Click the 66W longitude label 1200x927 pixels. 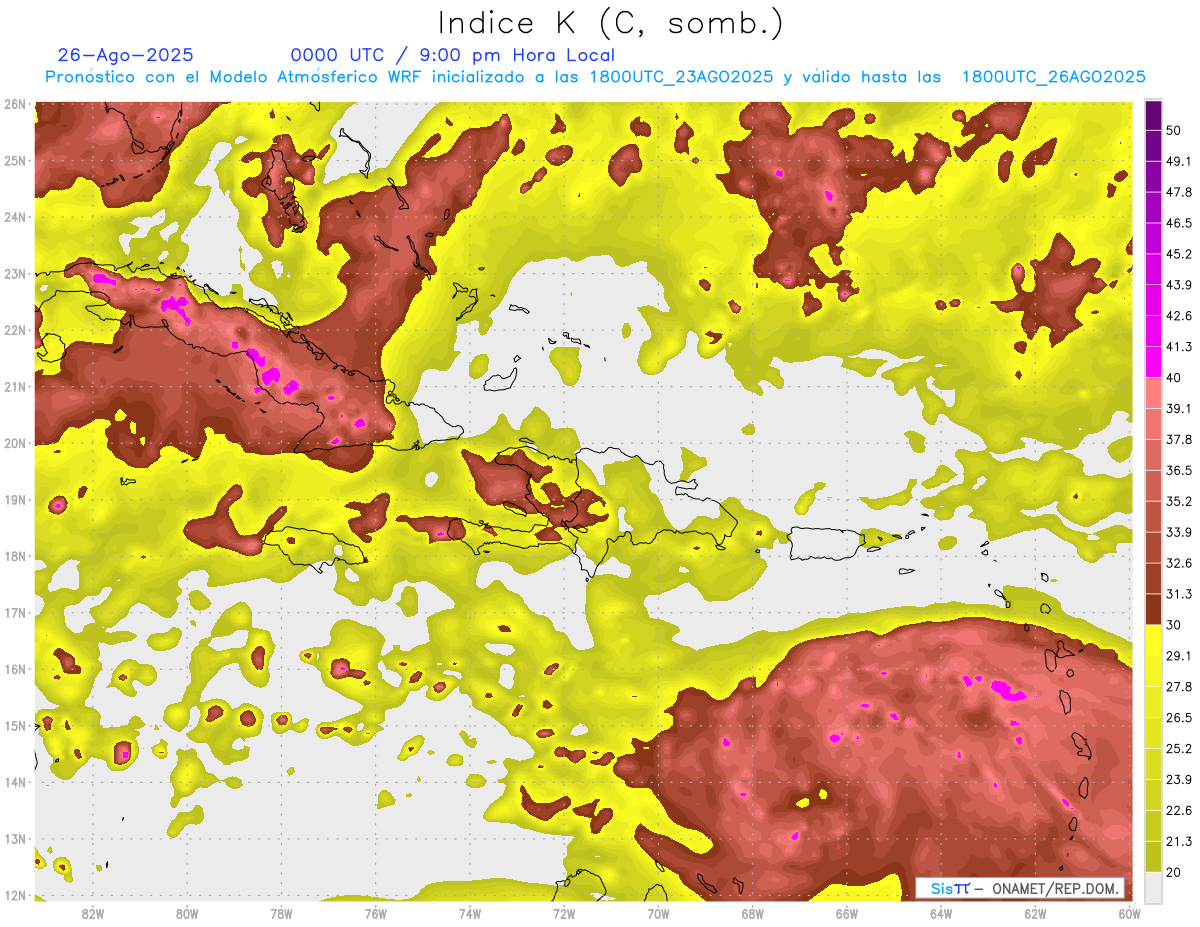click(846, 913)
